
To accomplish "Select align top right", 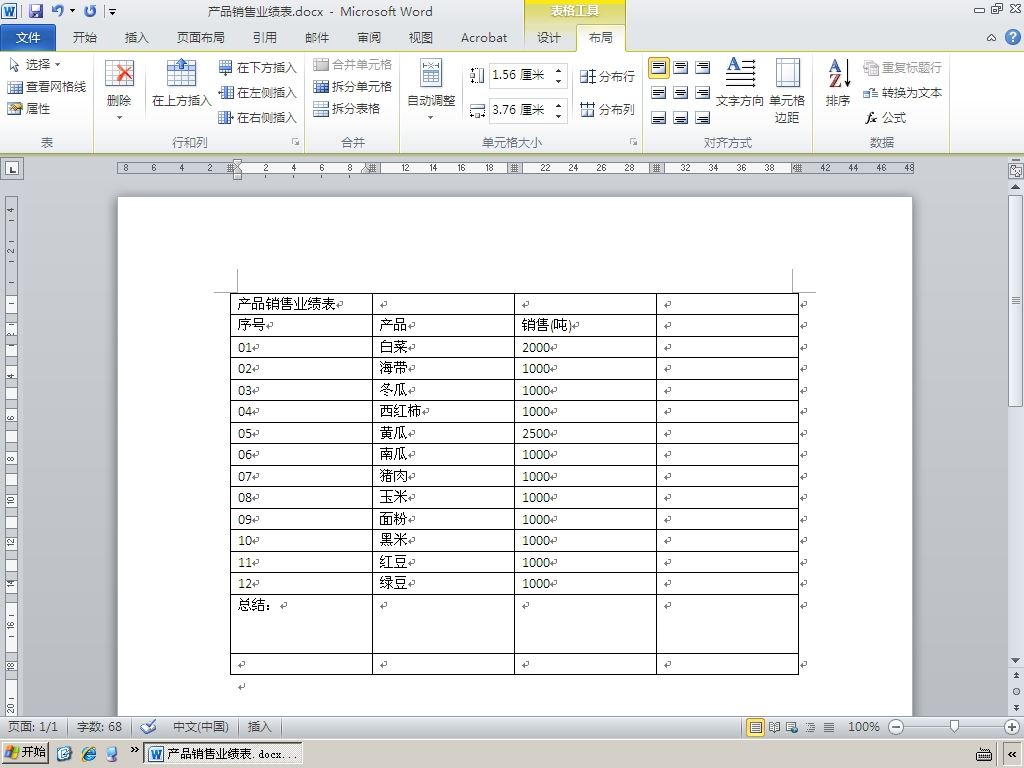I will coord(702,68).
